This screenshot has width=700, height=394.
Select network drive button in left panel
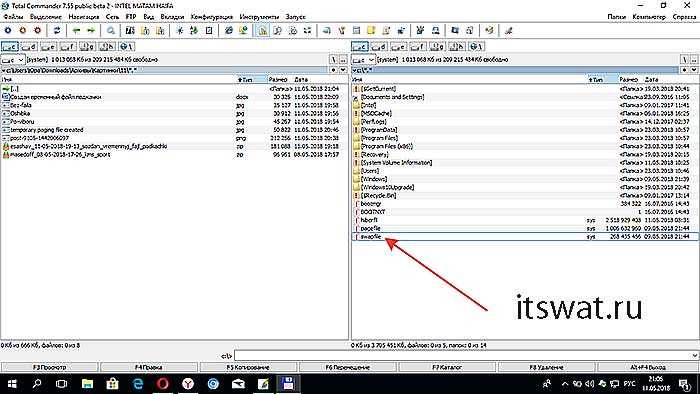(126, 46)
